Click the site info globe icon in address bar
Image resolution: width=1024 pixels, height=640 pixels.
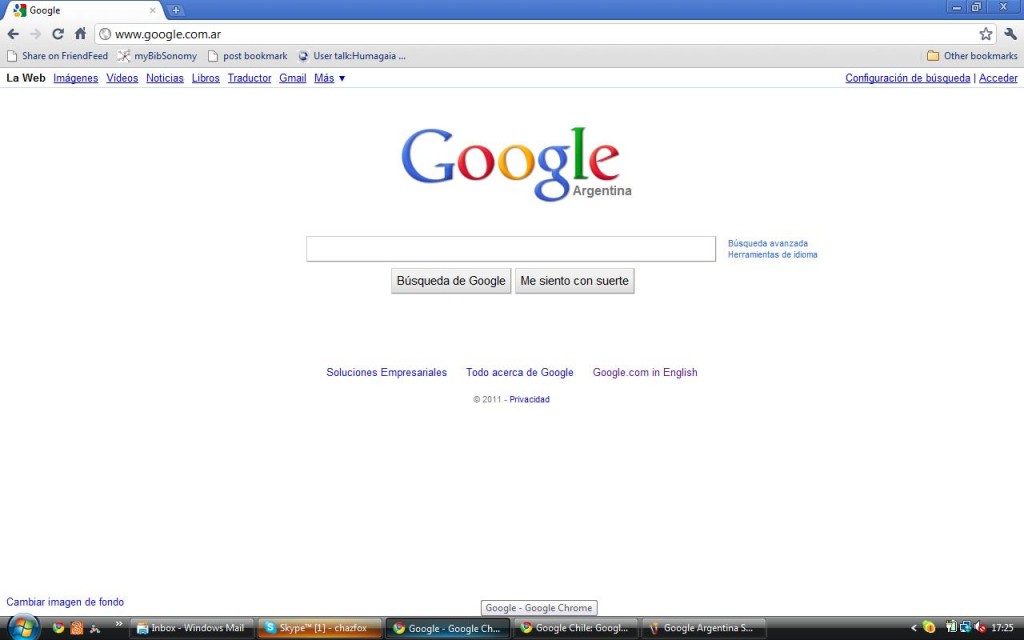pyautogui.click(x=104, y=34)
